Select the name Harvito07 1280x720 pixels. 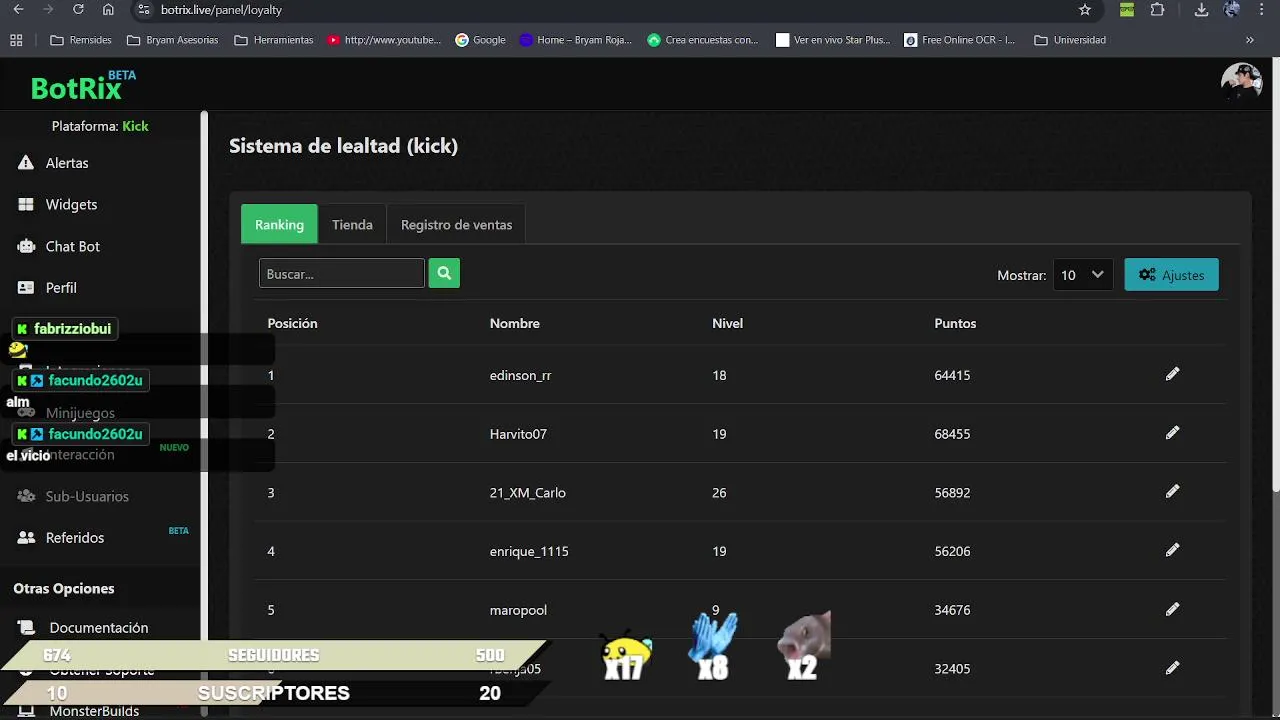pos(518,434)
